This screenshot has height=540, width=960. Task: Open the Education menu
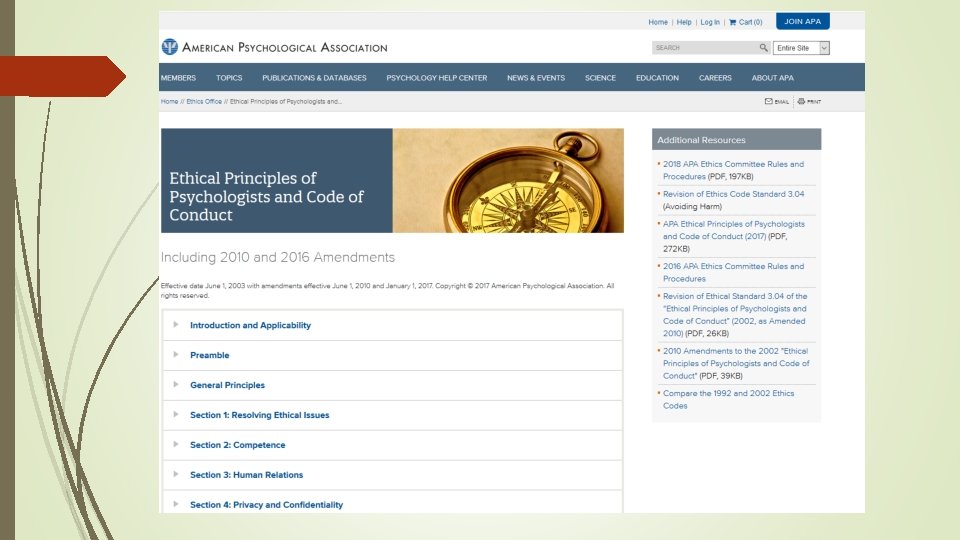657,78
